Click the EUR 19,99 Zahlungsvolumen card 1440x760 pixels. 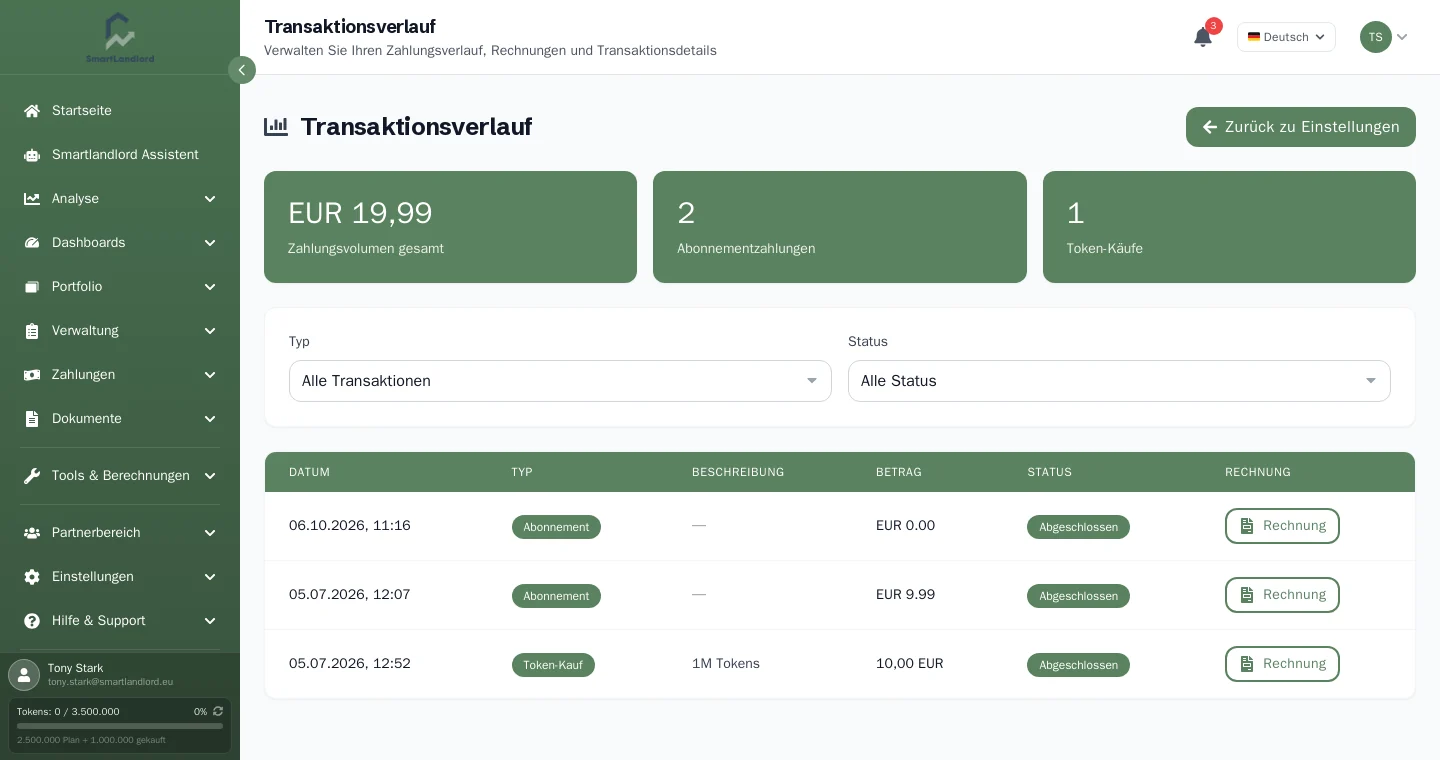(450, 227)
